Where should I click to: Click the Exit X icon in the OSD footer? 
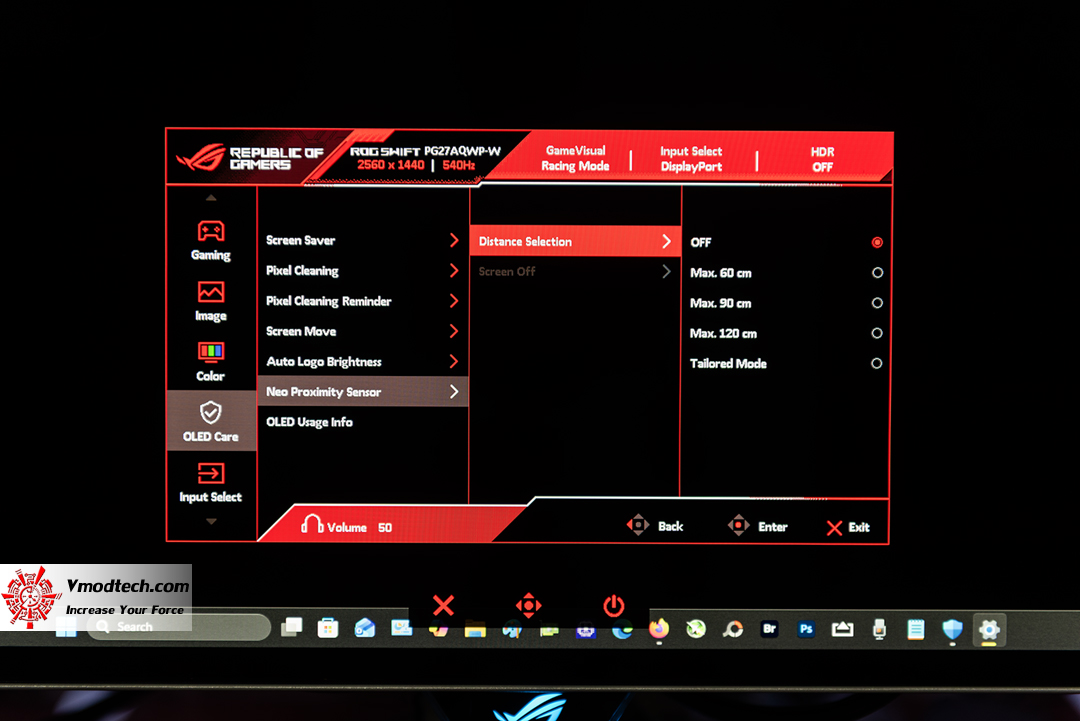tap(834, 527)
